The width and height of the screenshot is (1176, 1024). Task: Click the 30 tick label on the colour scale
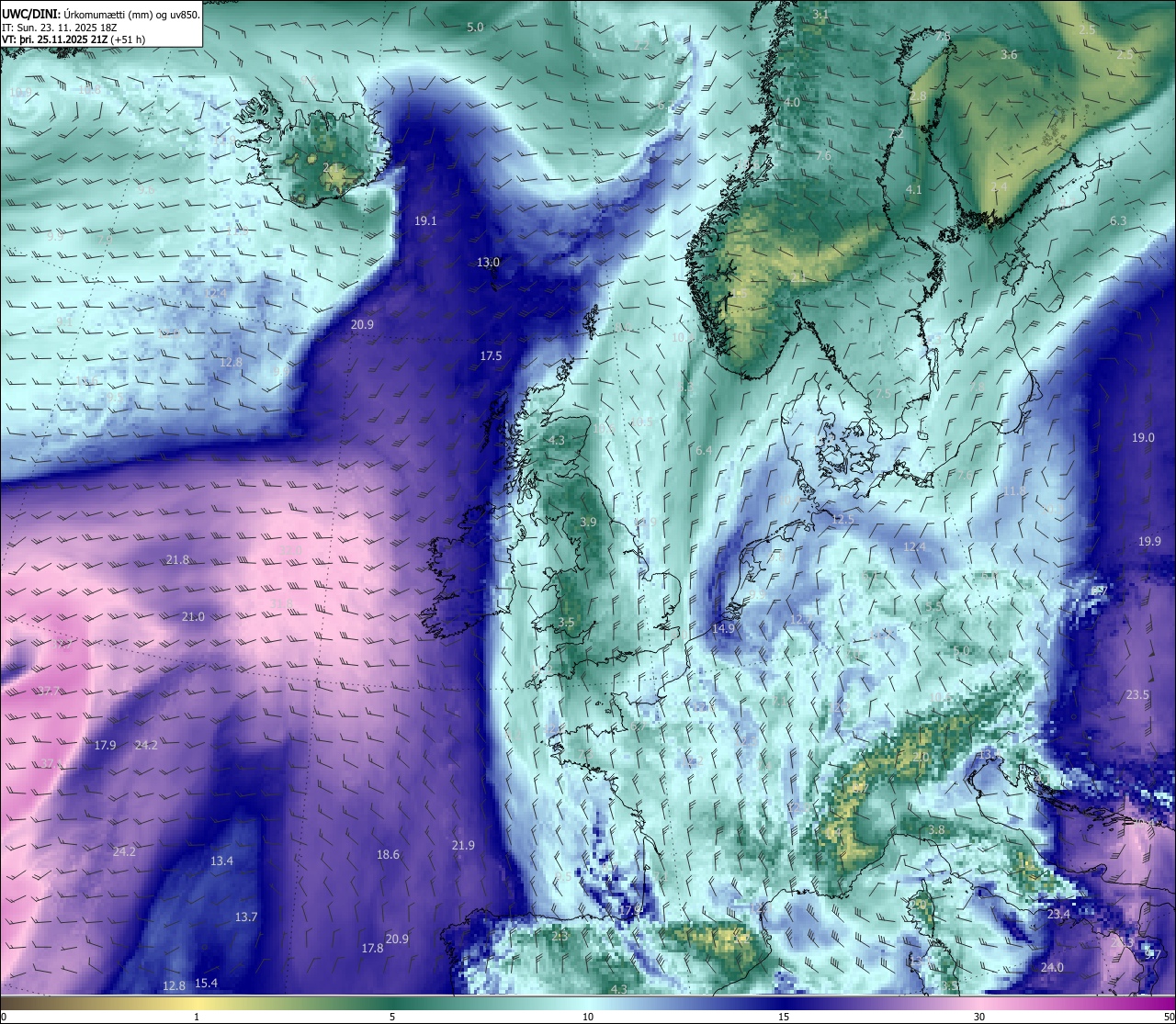click(979, 1017)
